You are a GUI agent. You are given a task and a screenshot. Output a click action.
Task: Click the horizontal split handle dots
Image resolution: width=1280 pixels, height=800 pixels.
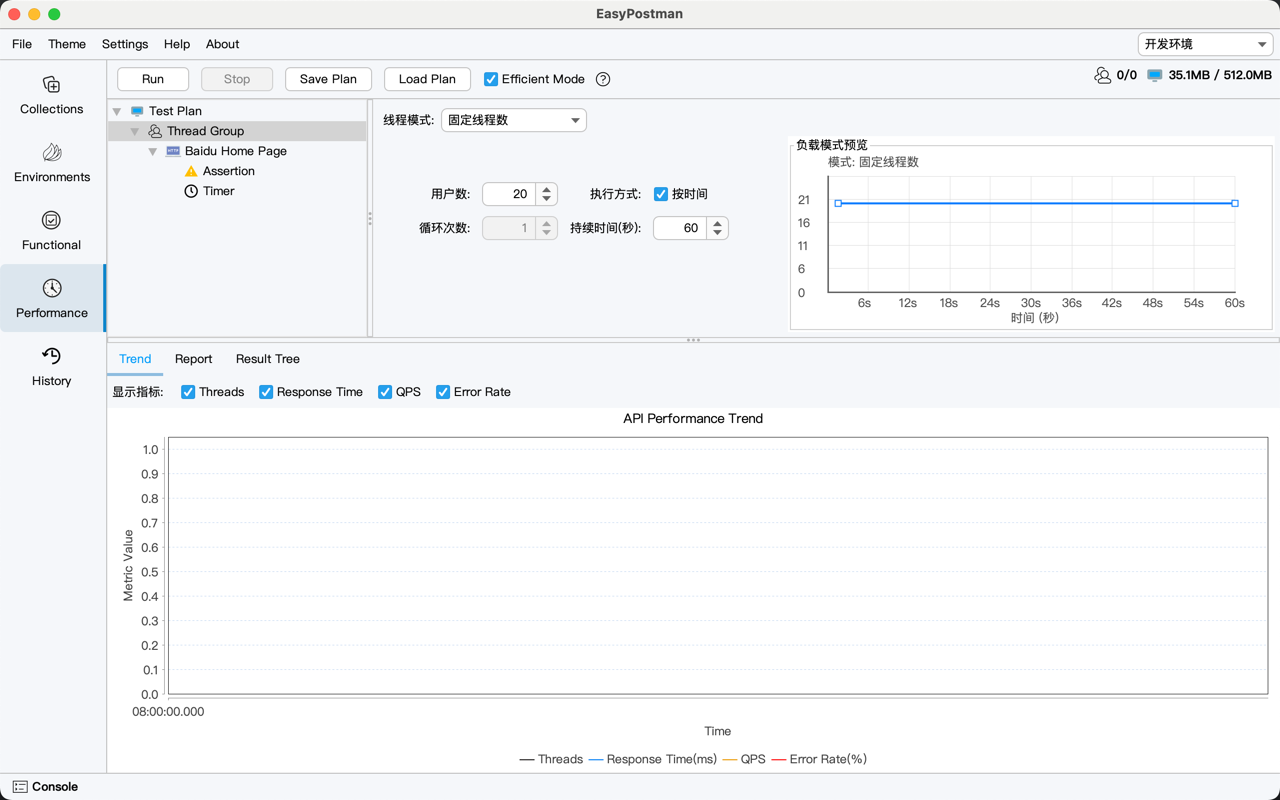(x=693, y=340)
